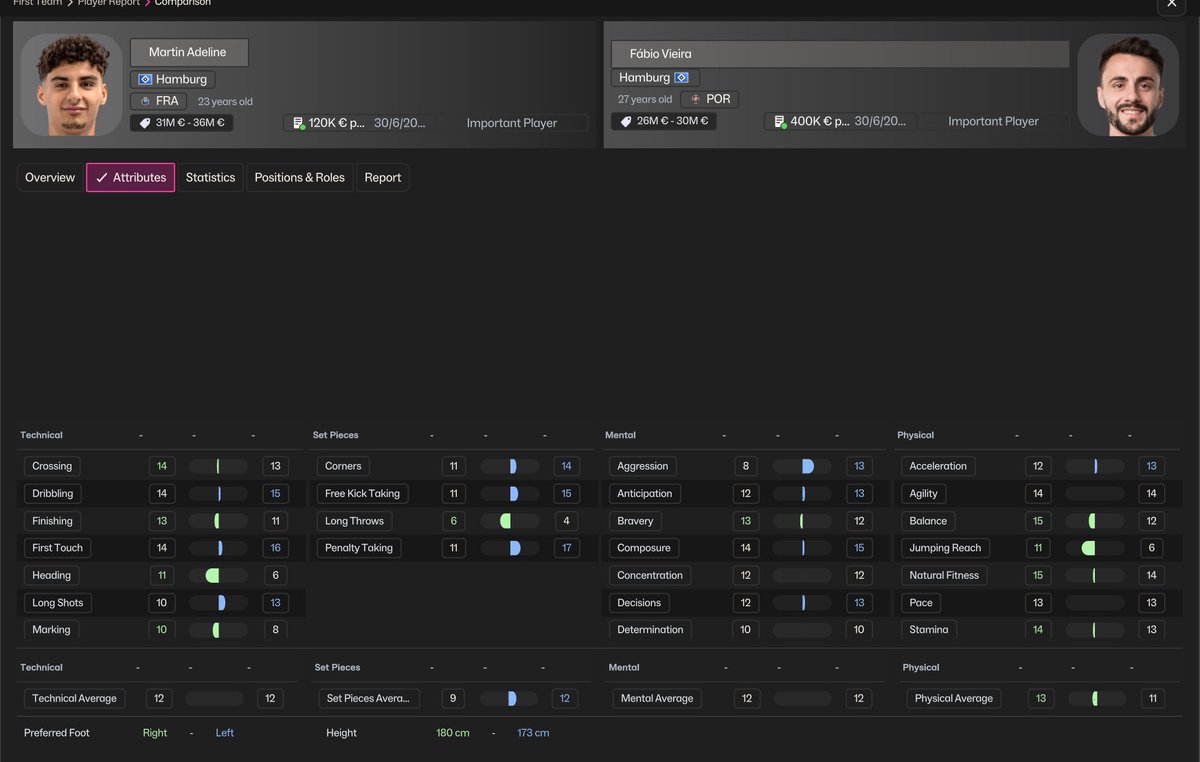This screenshot has width=1200, height=762.
Task: Click the '180 cm' height value
Action: click(x=453, y=733)
